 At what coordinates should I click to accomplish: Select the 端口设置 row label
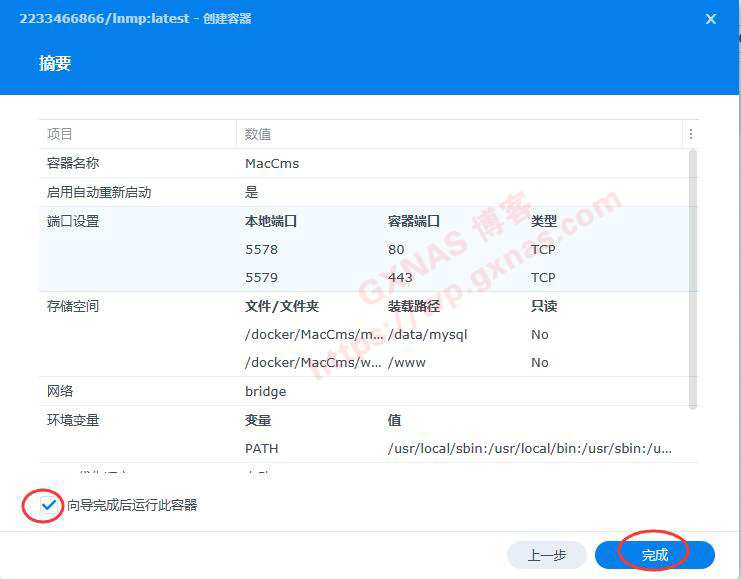73,221
